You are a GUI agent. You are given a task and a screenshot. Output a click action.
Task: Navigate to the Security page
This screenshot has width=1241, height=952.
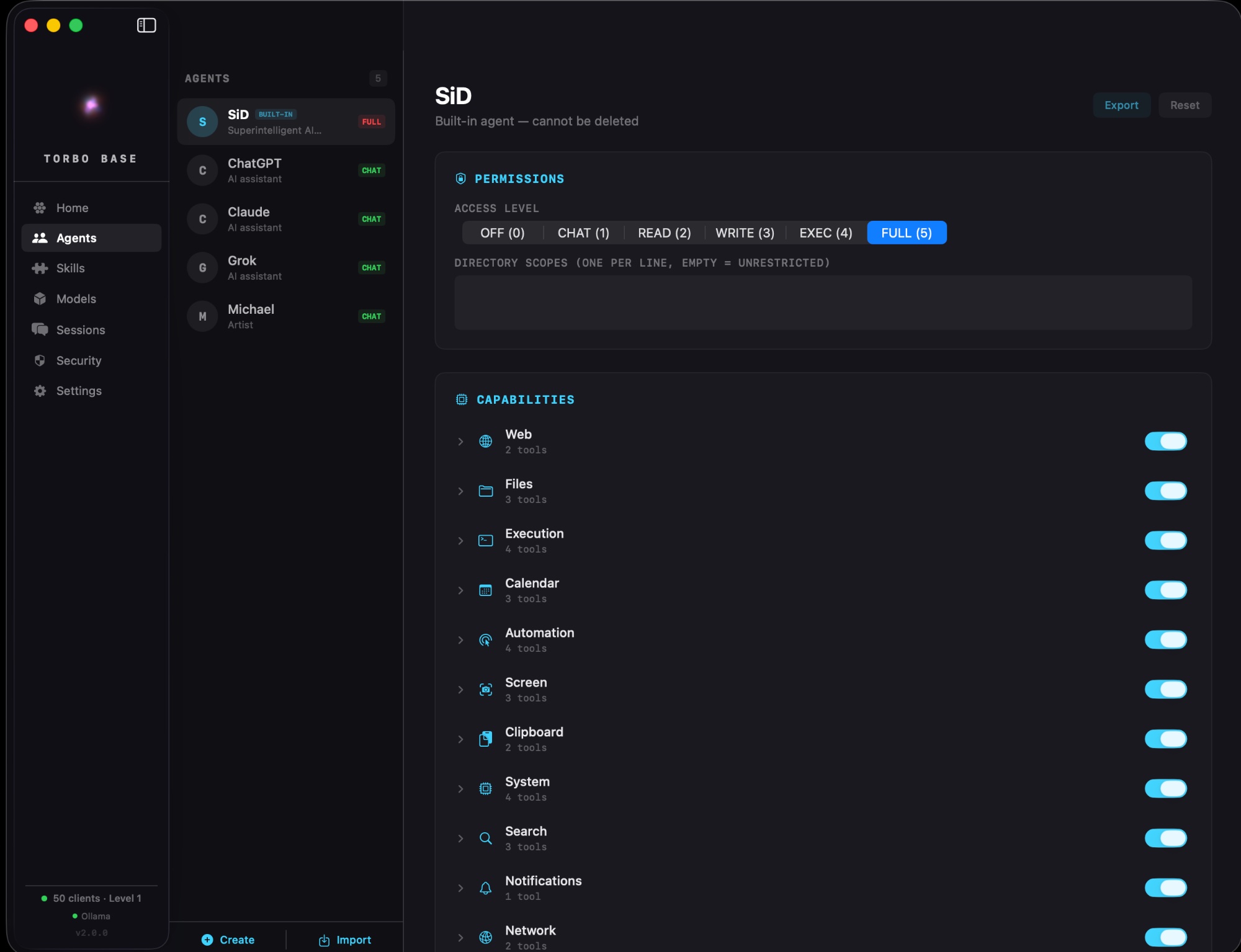pos(79,360)
